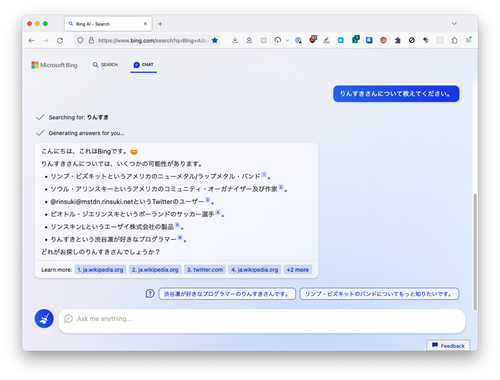Click the 'Searching for: りんすき' status line

click(x=78, y=117)
